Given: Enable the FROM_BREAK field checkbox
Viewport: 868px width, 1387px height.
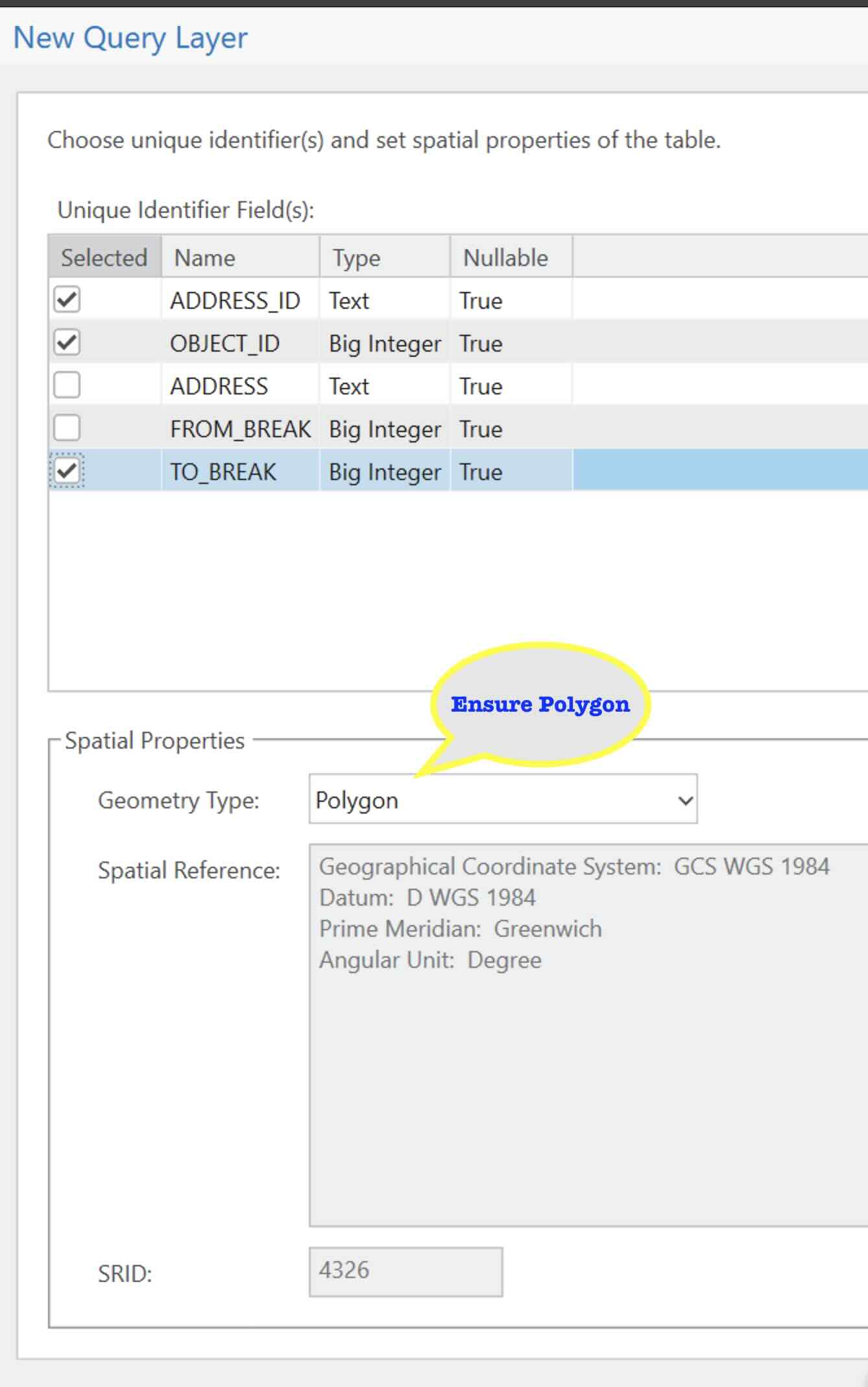Looking at the screenshot, I should [x=67, y=428].
